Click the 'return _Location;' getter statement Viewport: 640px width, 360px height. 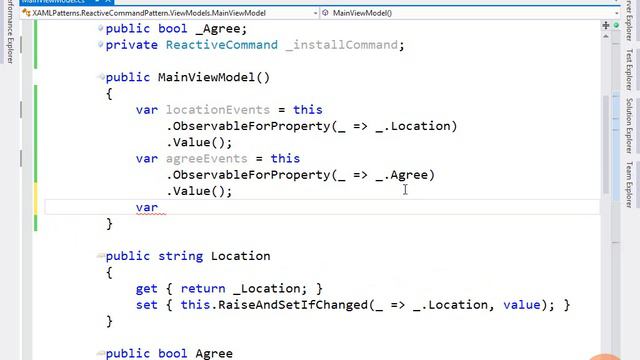(x=244, y=289)
